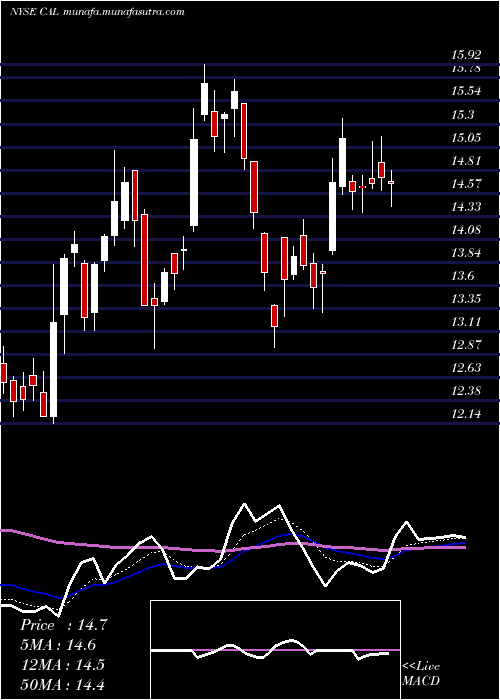
Task: Click the 15.3 price axis label
Action: coord(462,114)
